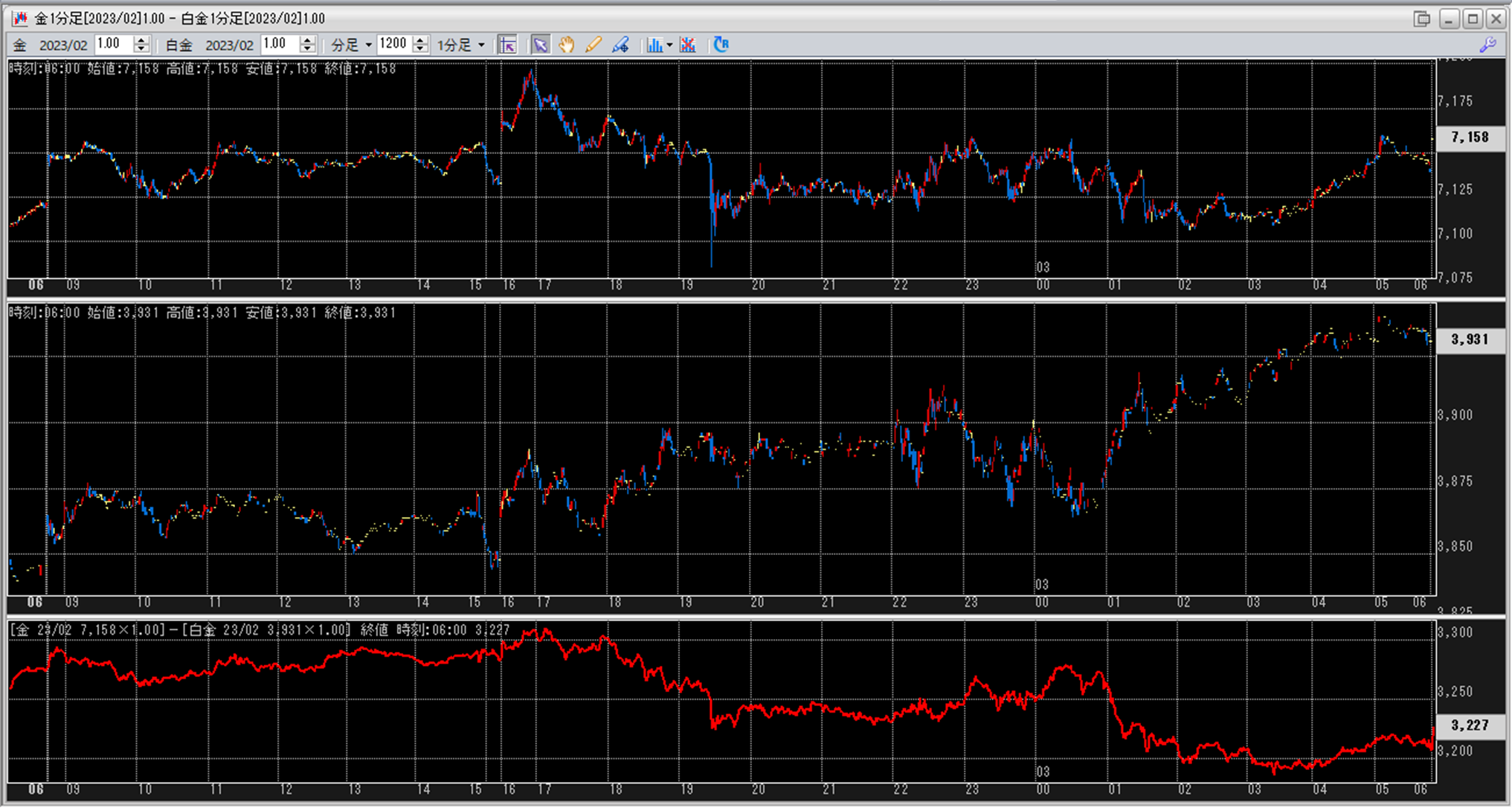
Task: Click the 1200 bar count field
Action: (x=393, y=45)
